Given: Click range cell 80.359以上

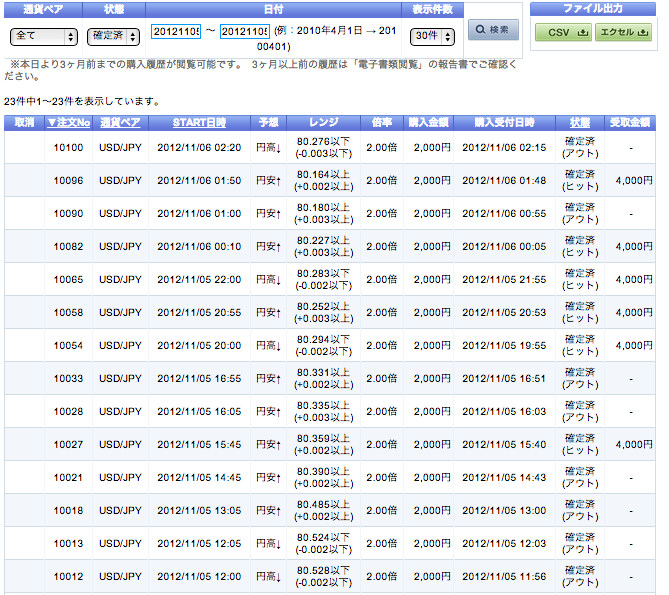Looking at the screenshot, I should (x=323, y=444).
